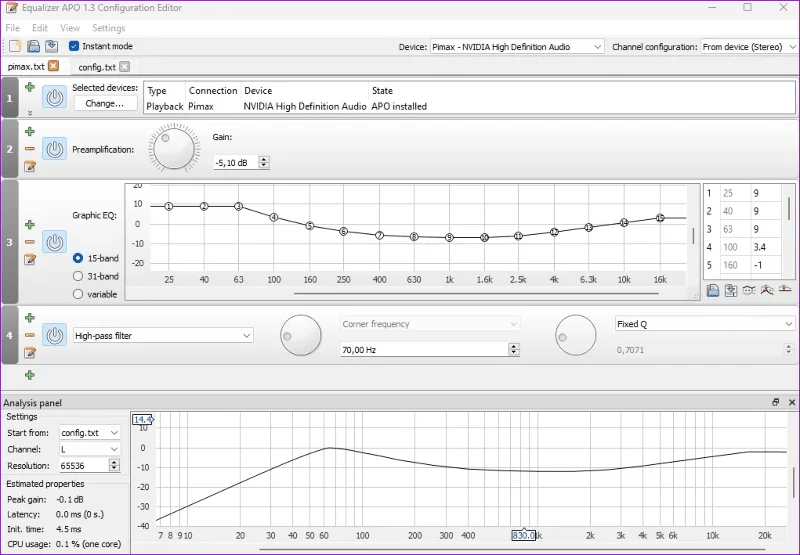Click the New file toolbar icon
This screenshot has height=555, width=800.
(15, 46)
